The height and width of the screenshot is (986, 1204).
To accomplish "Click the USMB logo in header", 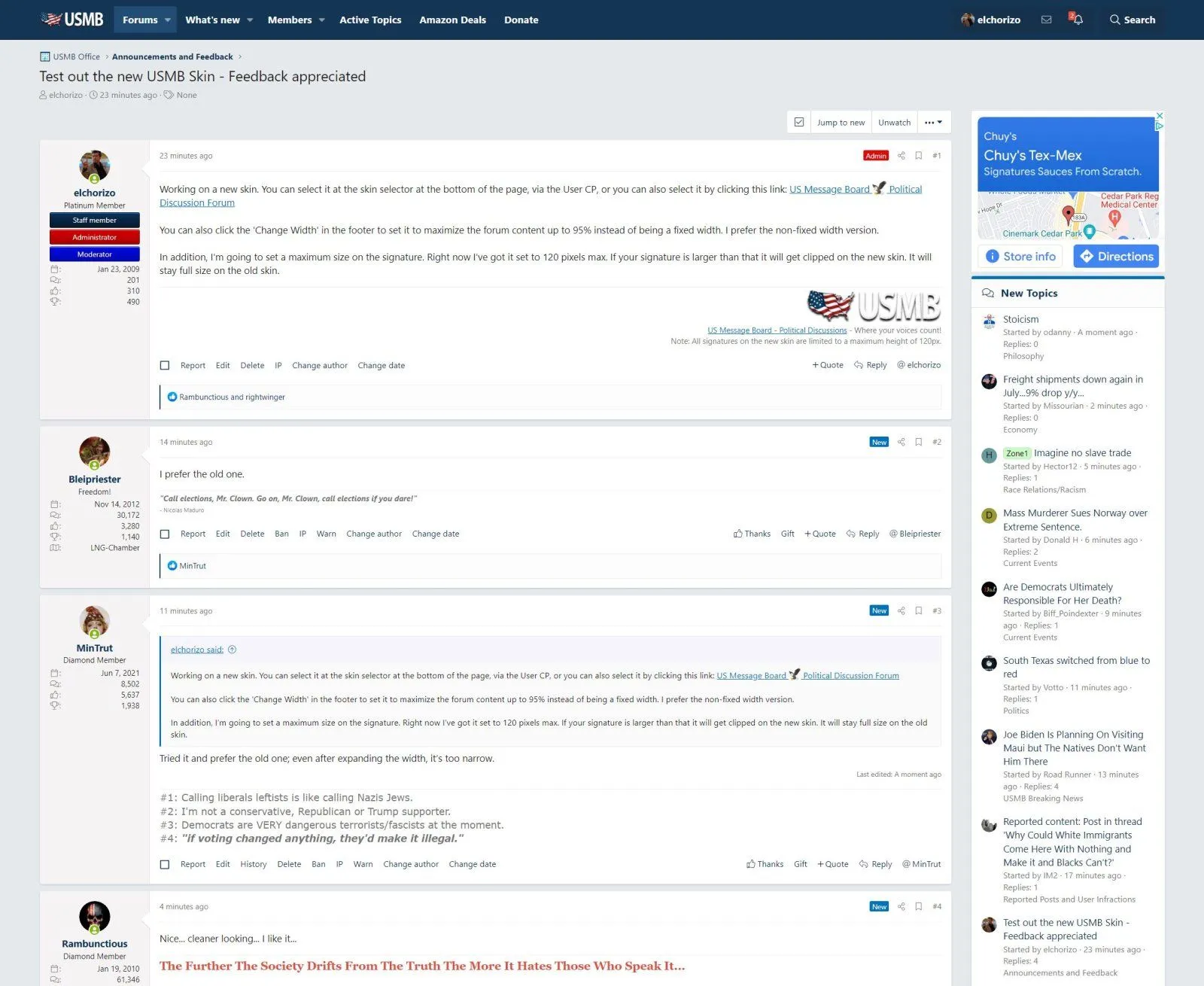I will pyautogui.click(x=72, y=20).
